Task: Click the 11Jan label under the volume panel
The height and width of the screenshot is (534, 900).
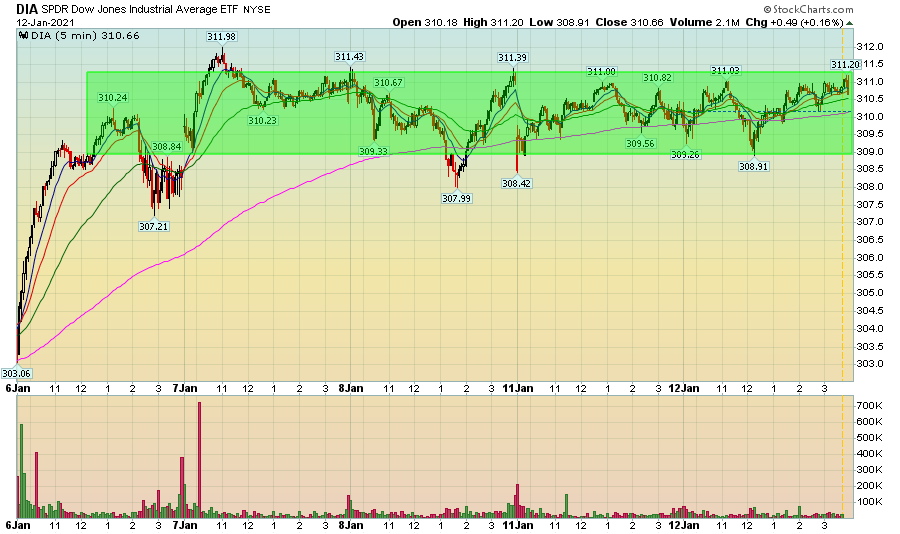Action: click(x=518, y=525)
